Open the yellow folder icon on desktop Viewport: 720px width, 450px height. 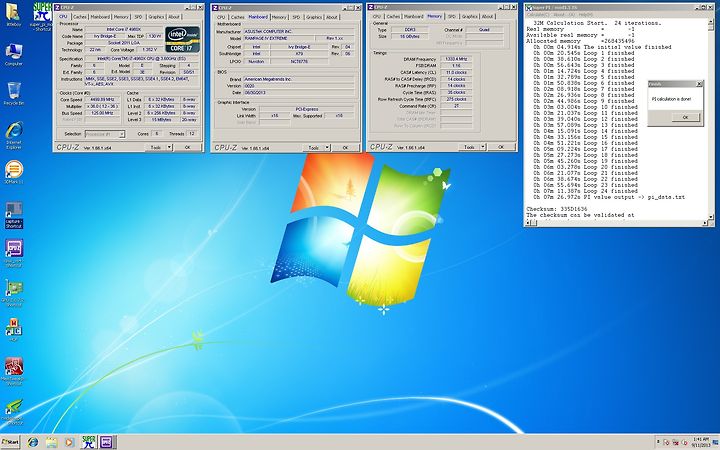click(13, 15)
